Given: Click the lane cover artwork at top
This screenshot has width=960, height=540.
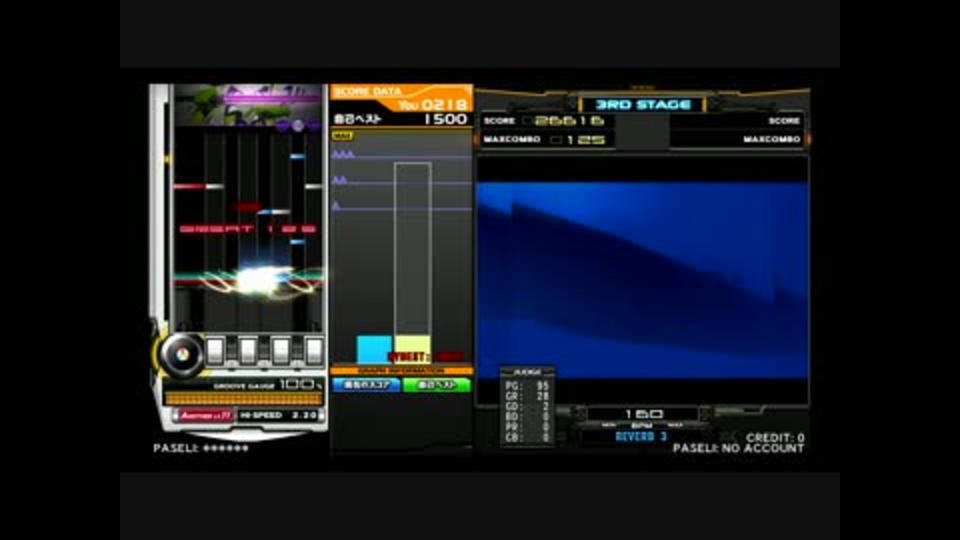Looking at the screenshot, I should pyautogui.click(x=247, y=105).
